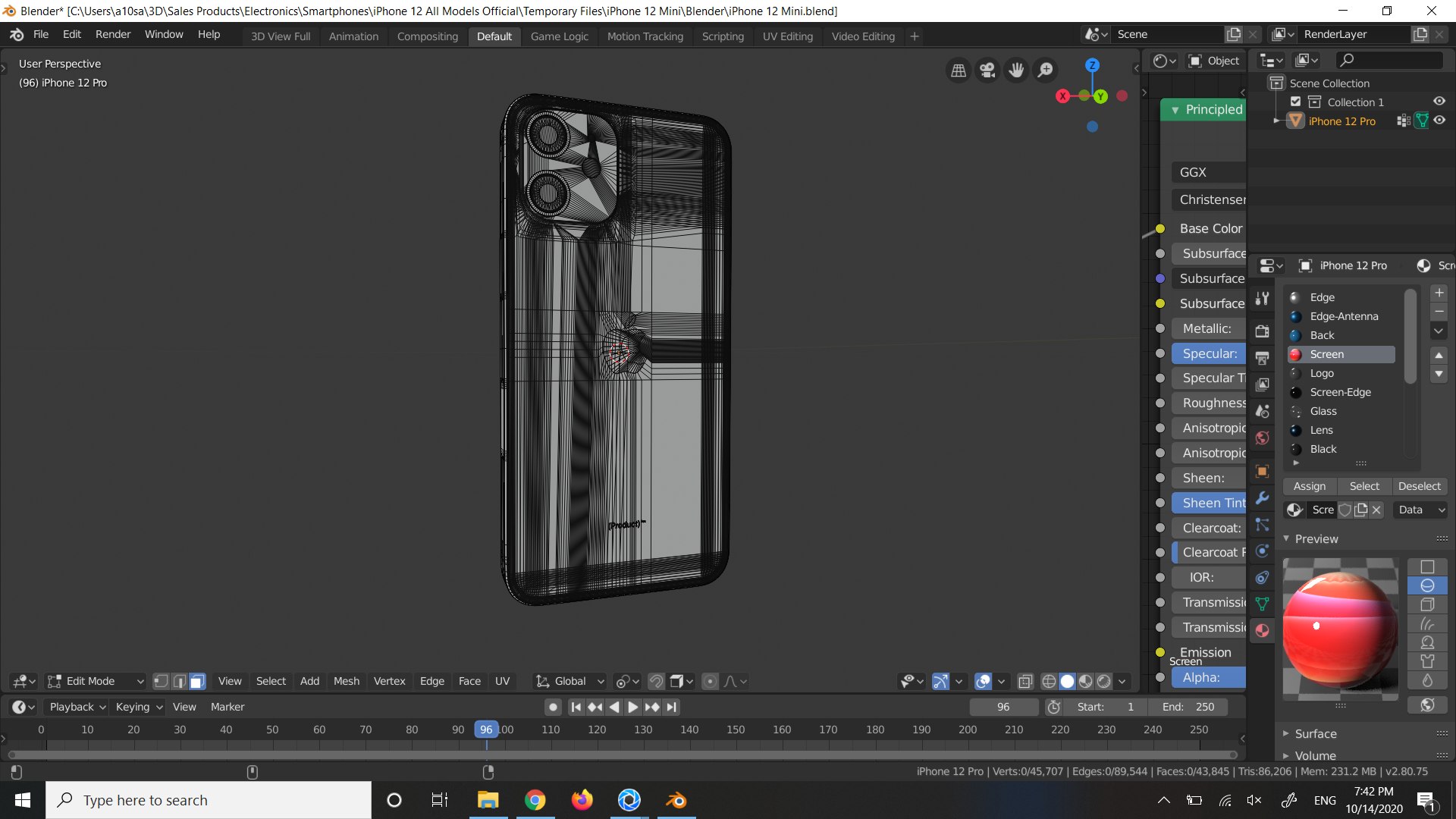1456x819 pixels.
Task: Enable vertex select mode
Action: 161,681
